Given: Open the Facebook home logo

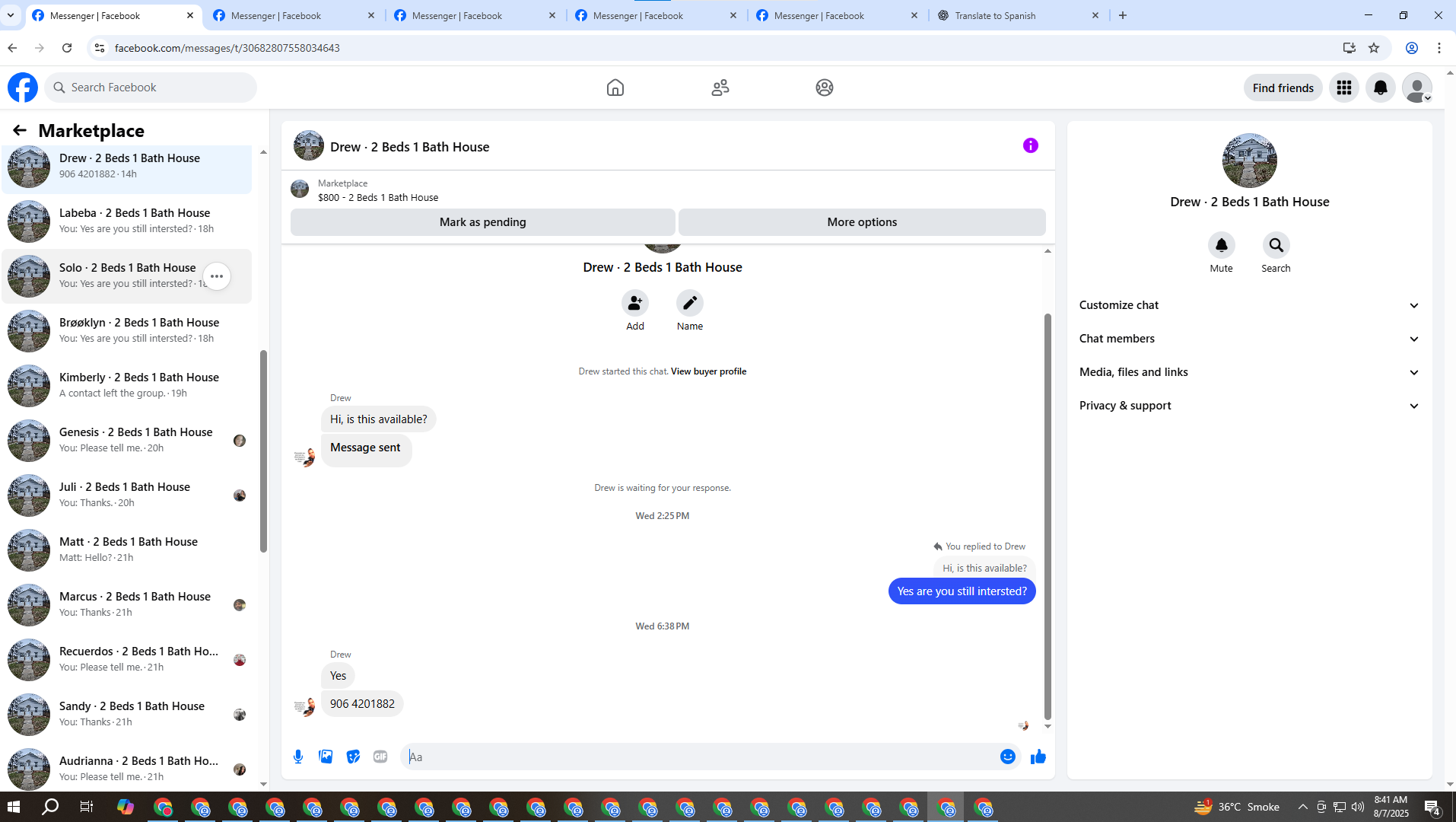Looking at the screenshot, I should tap(23, 88).
